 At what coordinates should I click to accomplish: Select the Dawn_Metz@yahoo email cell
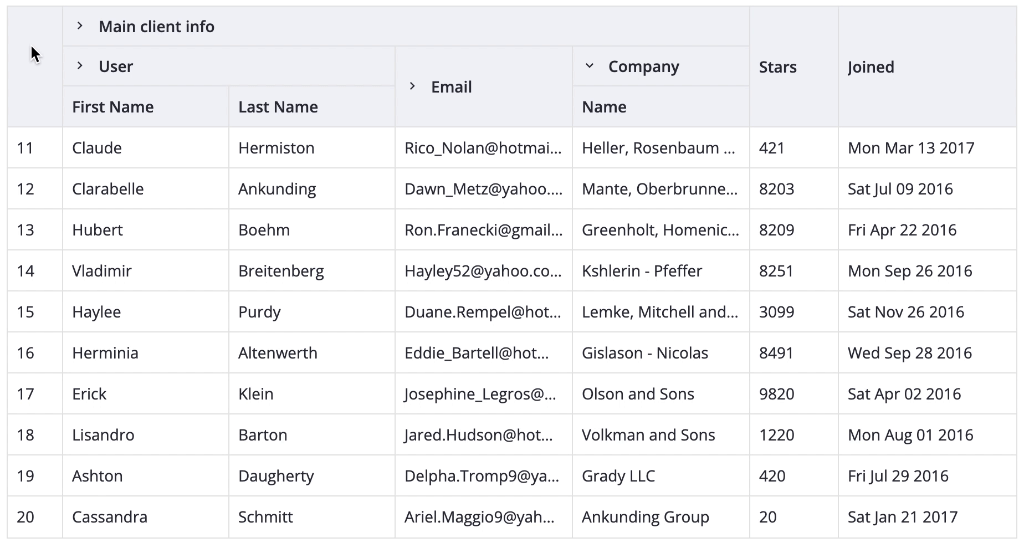tap(484, 189)
